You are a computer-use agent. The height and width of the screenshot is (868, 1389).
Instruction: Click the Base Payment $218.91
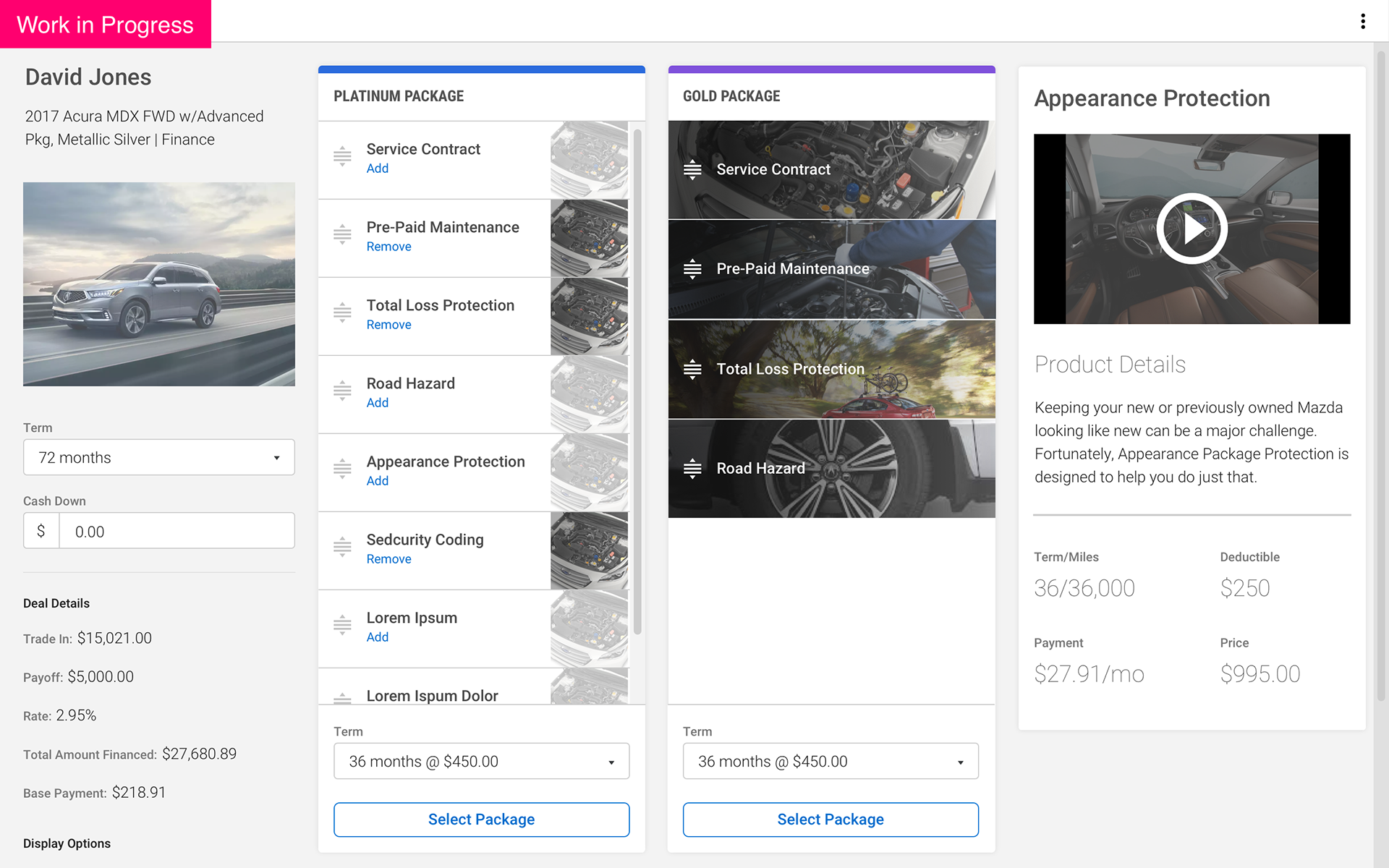click(139, 792)
